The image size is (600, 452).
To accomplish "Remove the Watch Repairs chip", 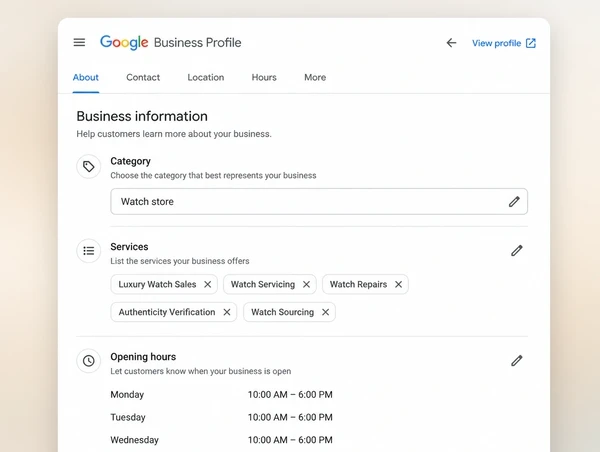I will [398, 284].
